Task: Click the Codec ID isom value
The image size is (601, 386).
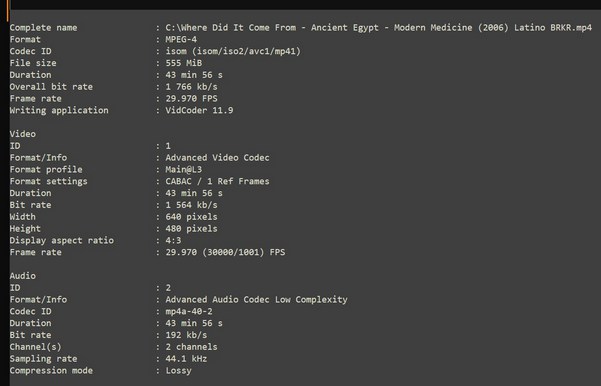Action: click(x=233, y=51)
